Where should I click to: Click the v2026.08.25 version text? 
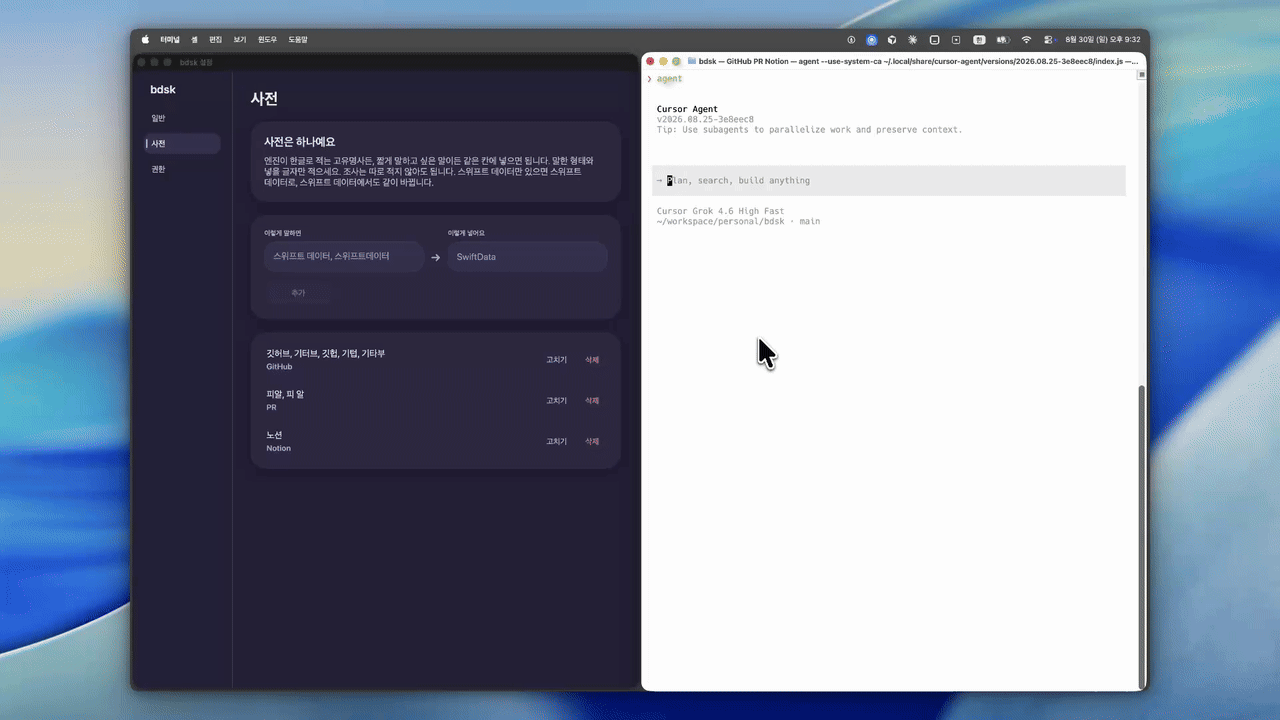(705, 120)
